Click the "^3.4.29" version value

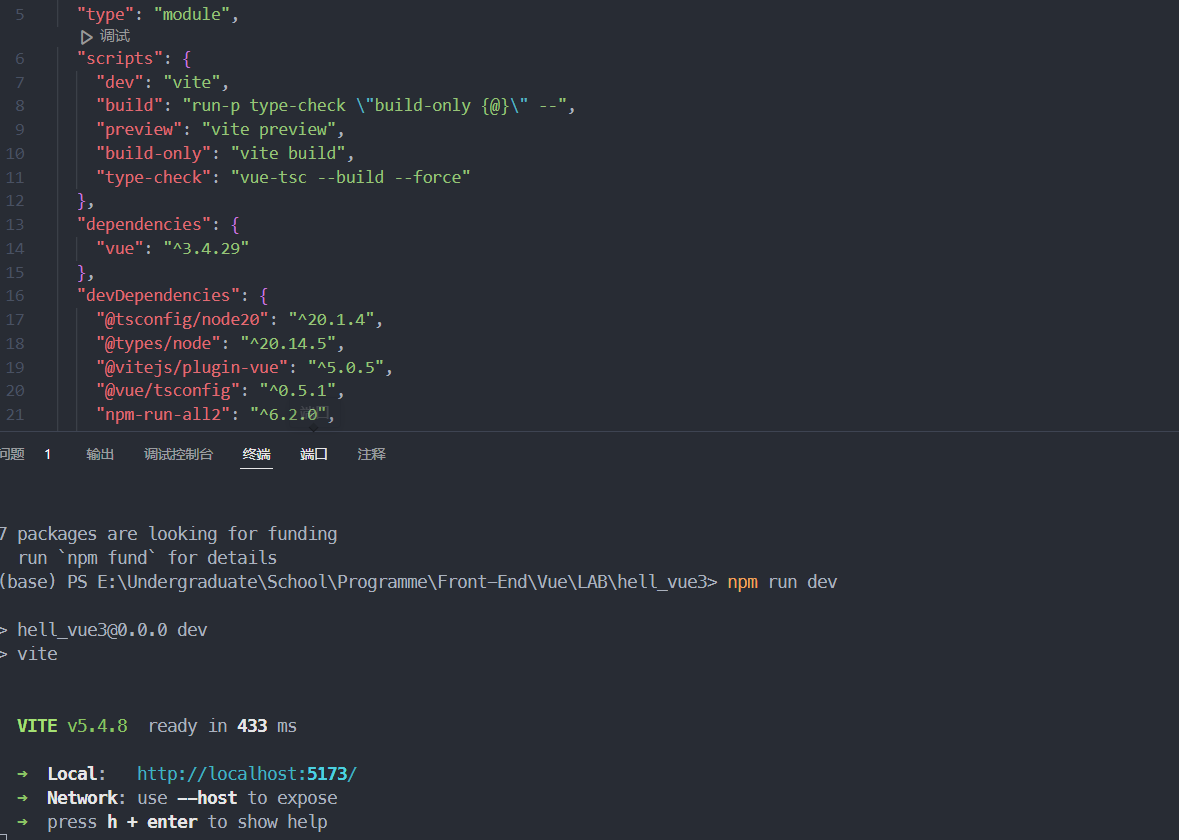pos(206,248)
